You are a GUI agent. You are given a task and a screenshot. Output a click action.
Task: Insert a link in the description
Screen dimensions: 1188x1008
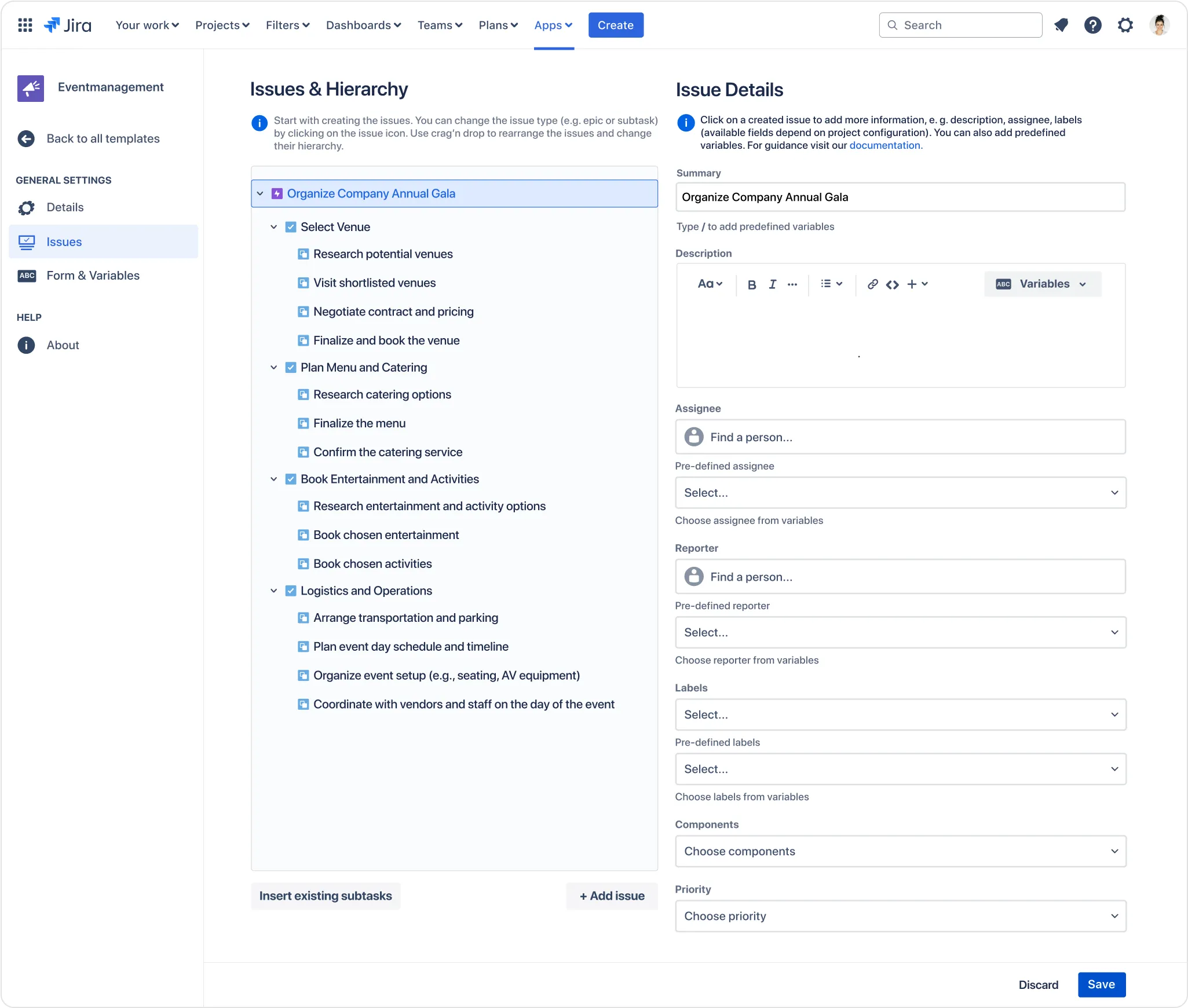pyautogui.click(x=872, y=284)
